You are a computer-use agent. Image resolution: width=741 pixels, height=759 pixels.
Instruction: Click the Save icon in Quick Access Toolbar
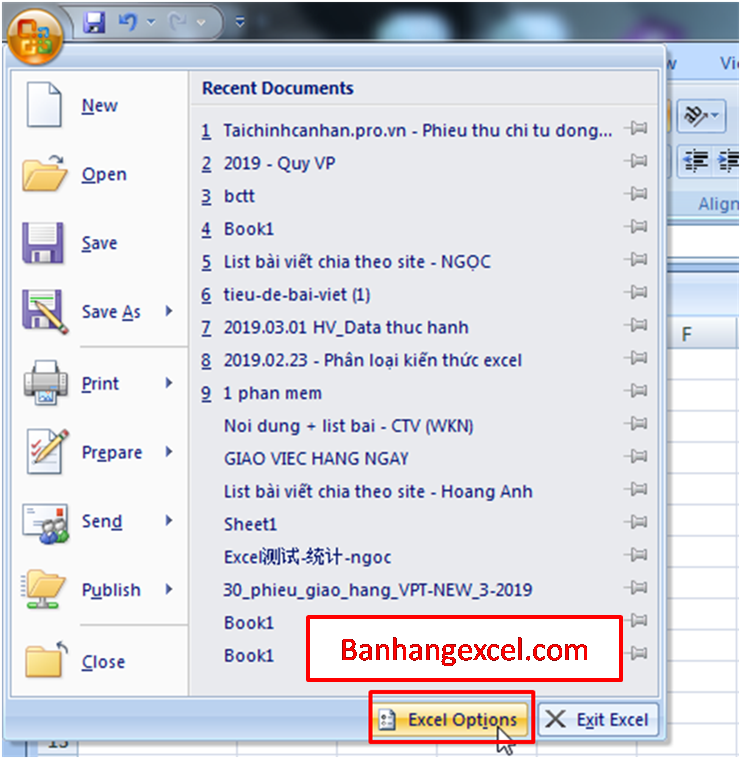[94, 22]
